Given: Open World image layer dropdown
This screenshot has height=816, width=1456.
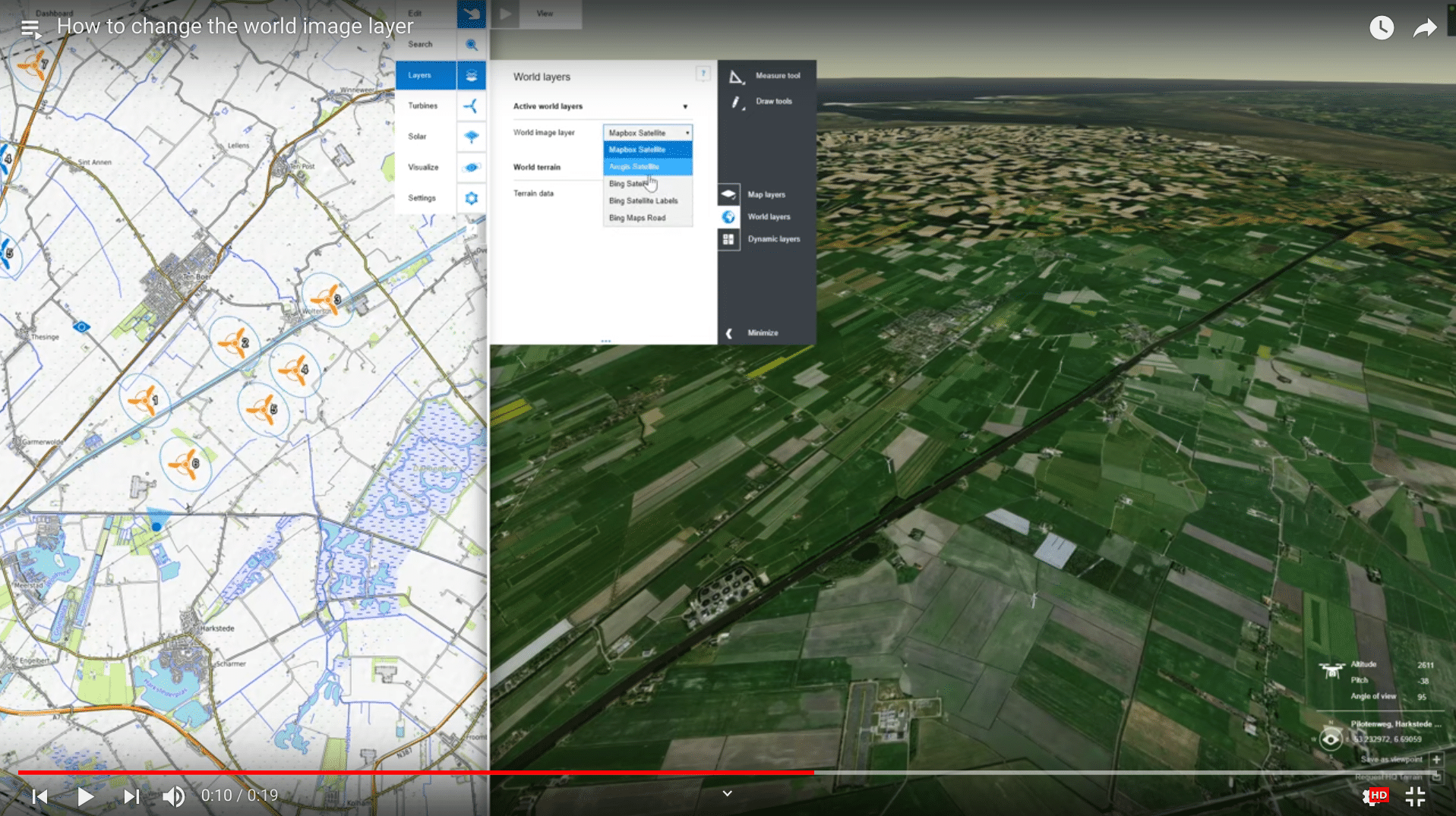Looking at the screenshot, I should click(x=648, y=133).
